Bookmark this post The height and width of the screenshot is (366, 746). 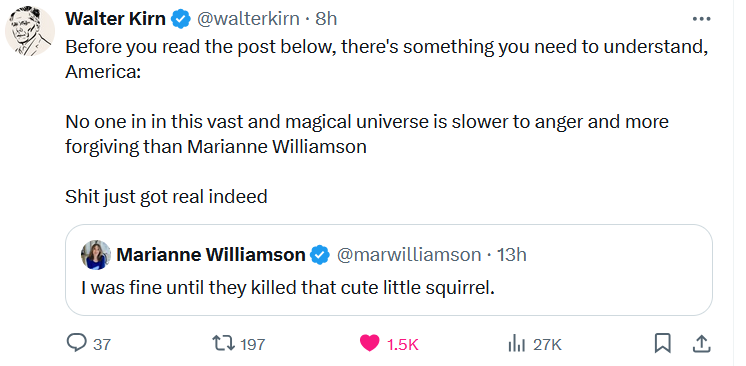(x=662, y=343)
